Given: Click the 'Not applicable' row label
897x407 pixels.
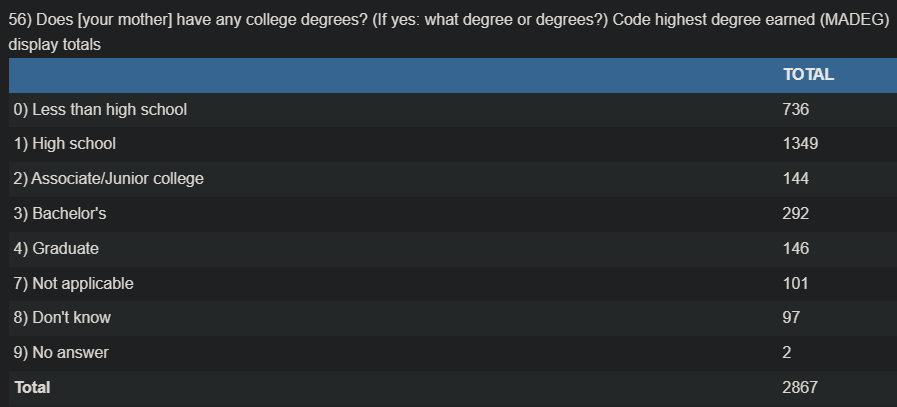Looking at the screenshot, I should tap(73, 283).
